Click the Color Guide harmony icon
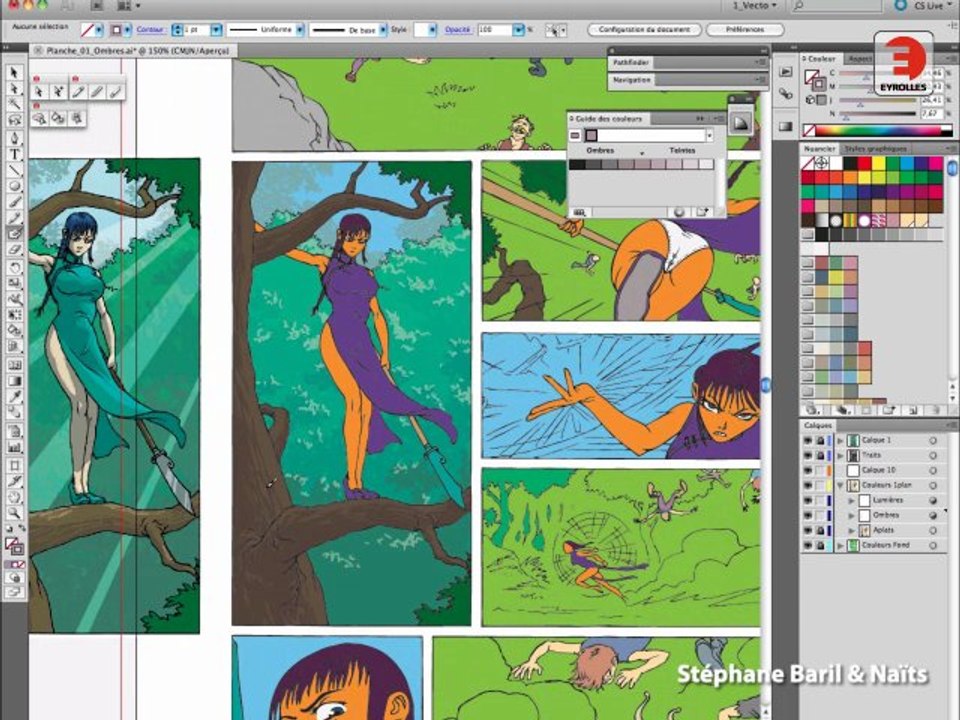This screenshot has width=960, height=720. 741,123
